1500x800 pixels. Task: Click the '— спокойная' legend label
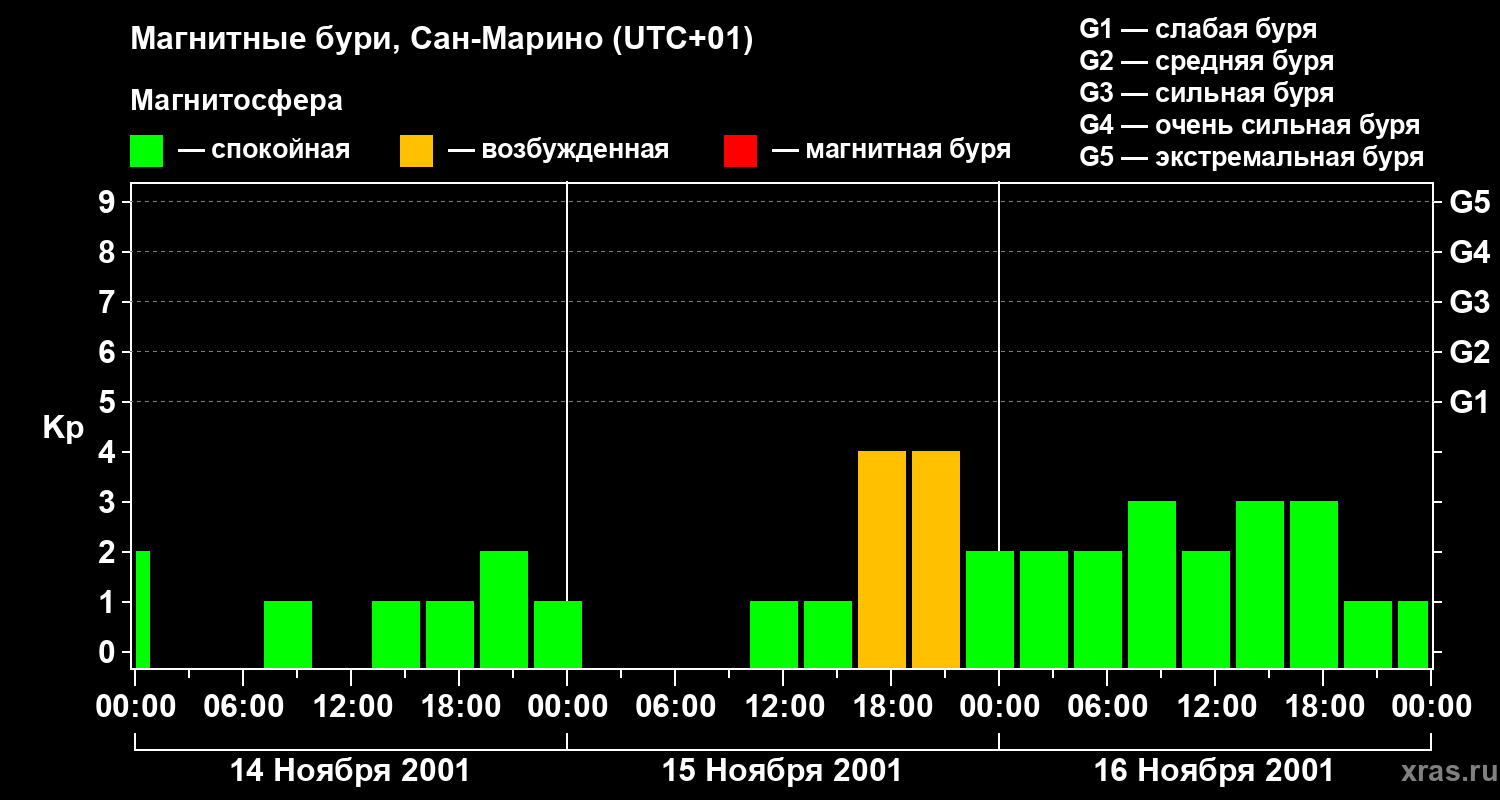(x=264, y=150)
